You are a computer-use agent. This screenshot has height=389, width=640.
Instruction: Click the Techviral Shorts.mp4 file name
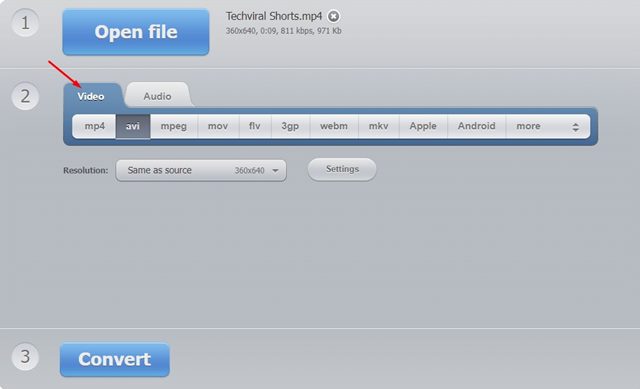coord(274,16)
